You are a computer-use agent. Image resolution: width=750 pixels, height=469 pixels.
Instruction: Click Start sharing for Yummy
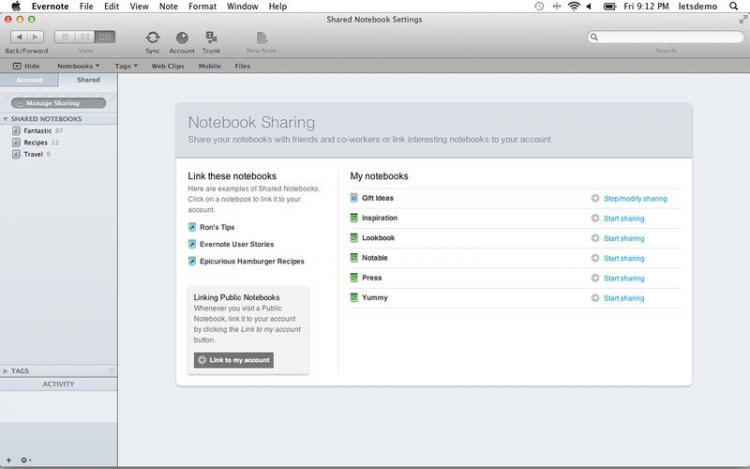pos(624,298)
